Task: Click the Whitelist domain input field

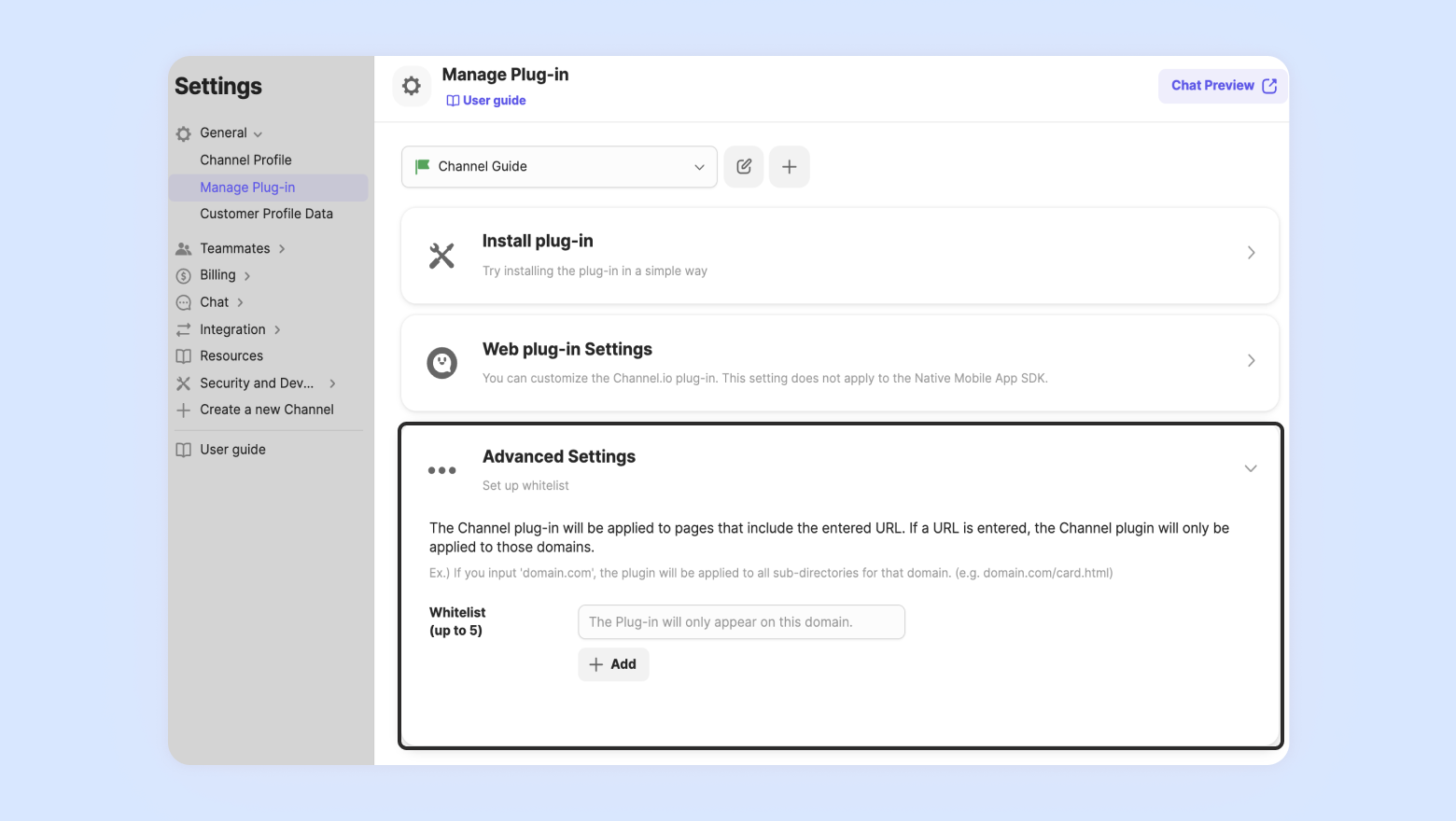Action: point(741,622)
